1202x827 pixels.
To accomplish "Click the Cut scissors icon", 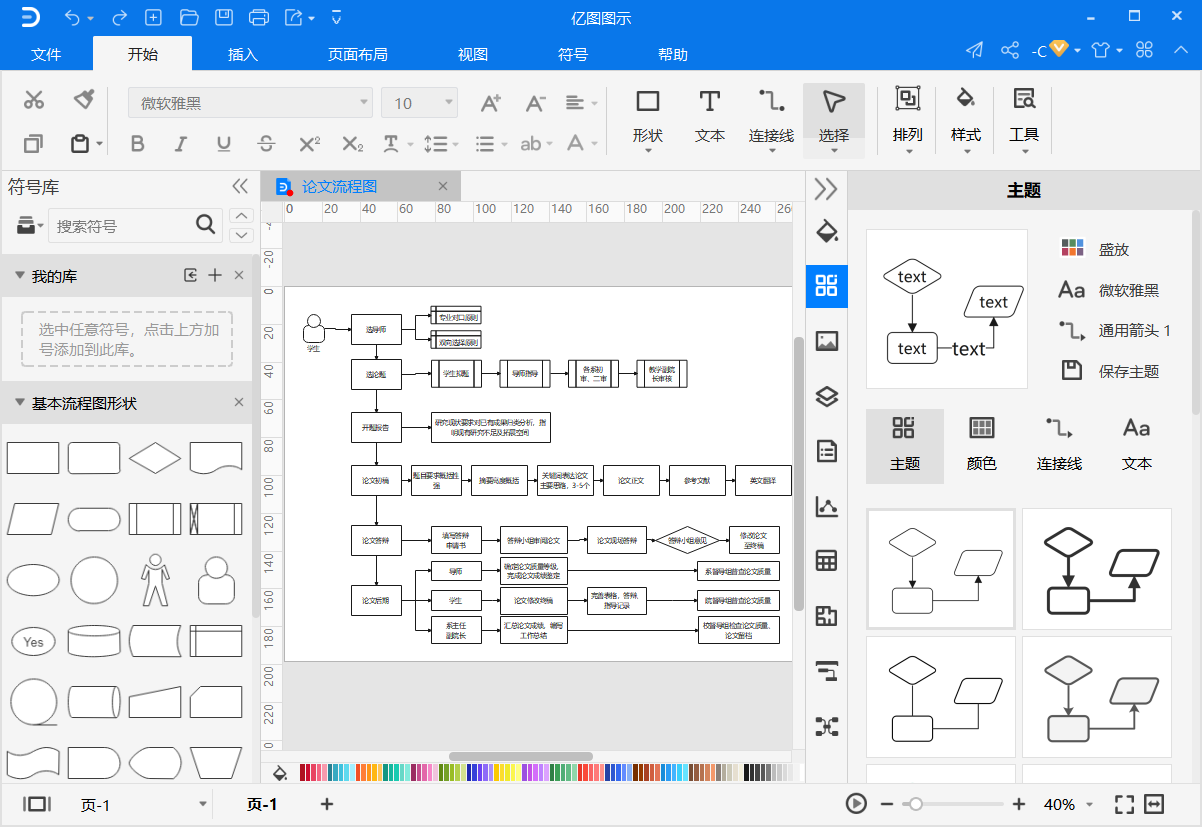I will 34,100.
